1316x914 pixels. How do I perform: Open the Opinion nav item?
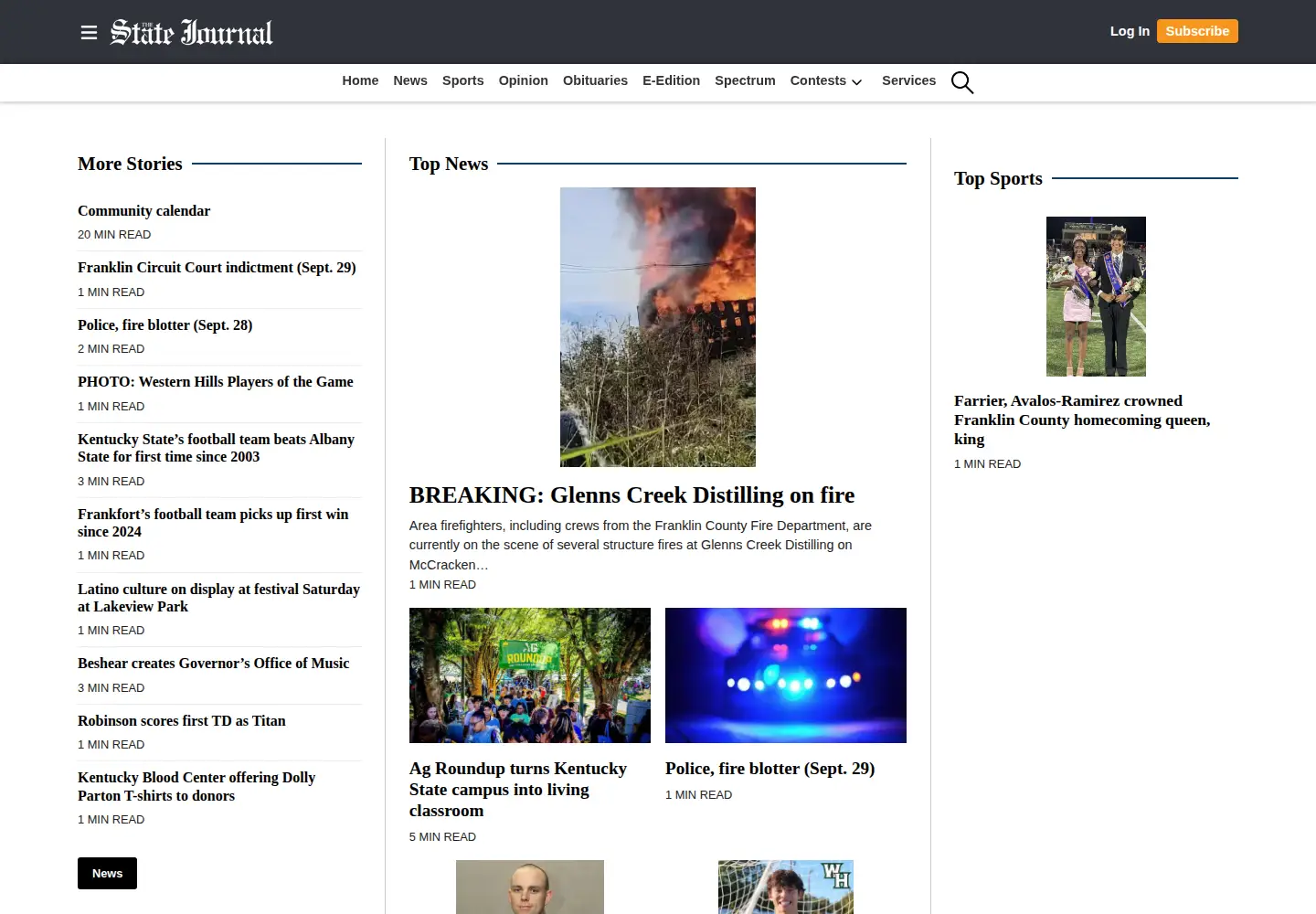click(524, 80)
